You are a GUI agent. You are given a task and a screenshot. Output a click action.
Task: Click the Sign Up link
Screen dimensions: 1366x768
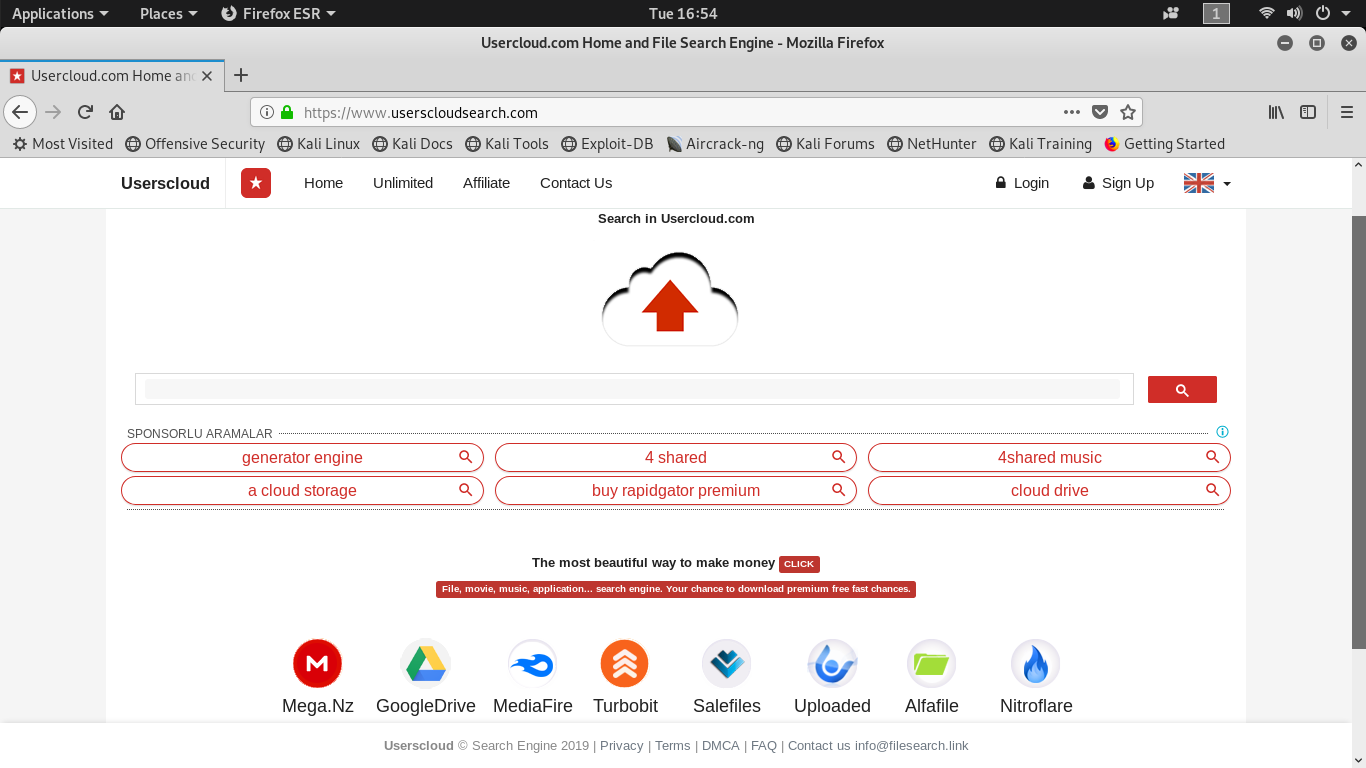point(1118,183)
